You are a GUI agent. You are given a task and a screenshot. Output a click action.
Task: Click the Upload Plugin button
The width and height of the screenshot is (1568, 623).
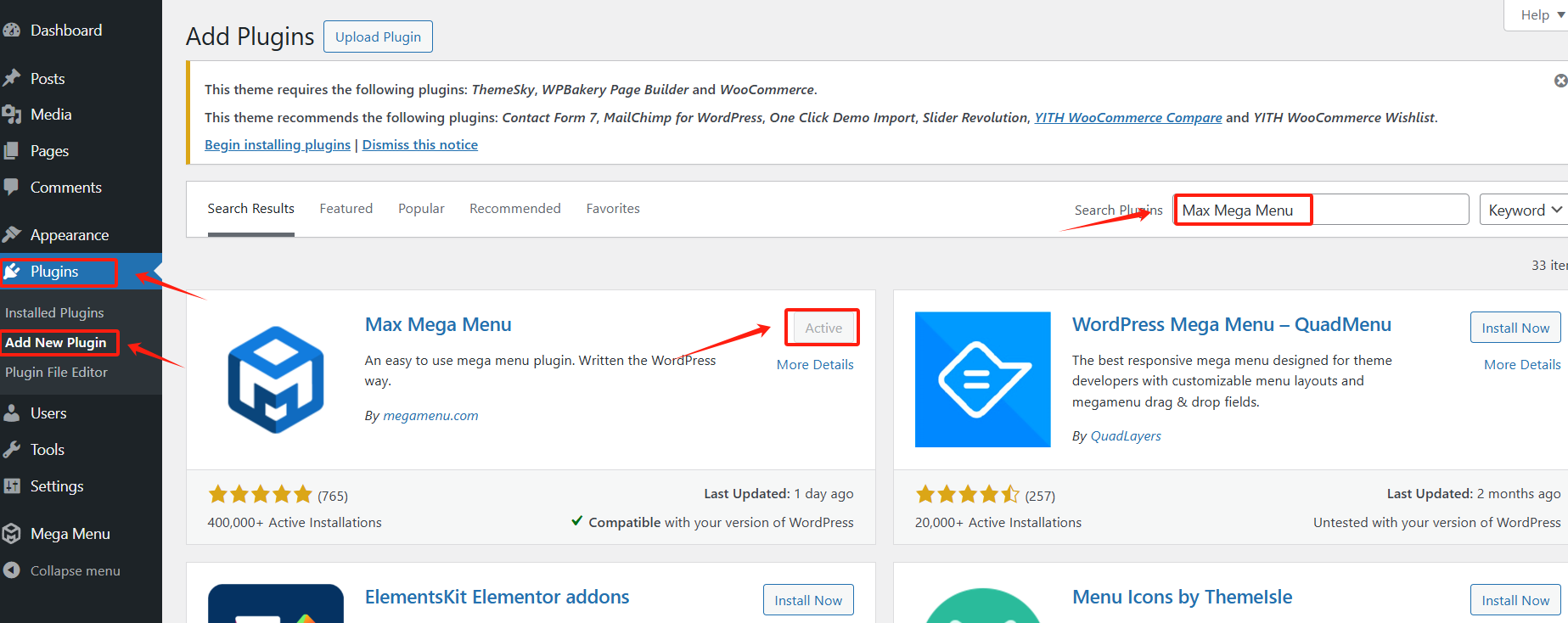point(378,36)
